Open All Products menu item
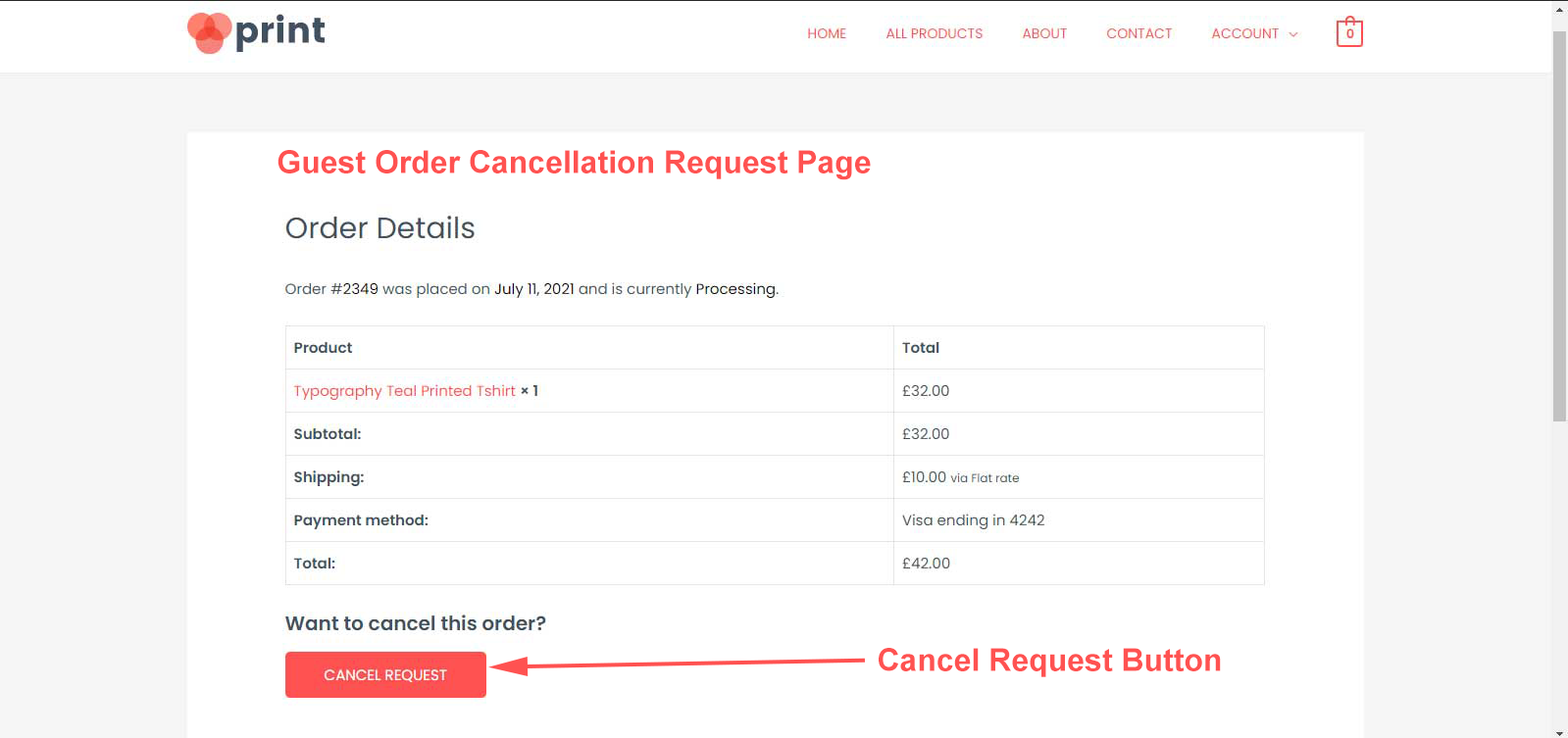Viewport: 1568px width, 738px height. click(935, 33)
